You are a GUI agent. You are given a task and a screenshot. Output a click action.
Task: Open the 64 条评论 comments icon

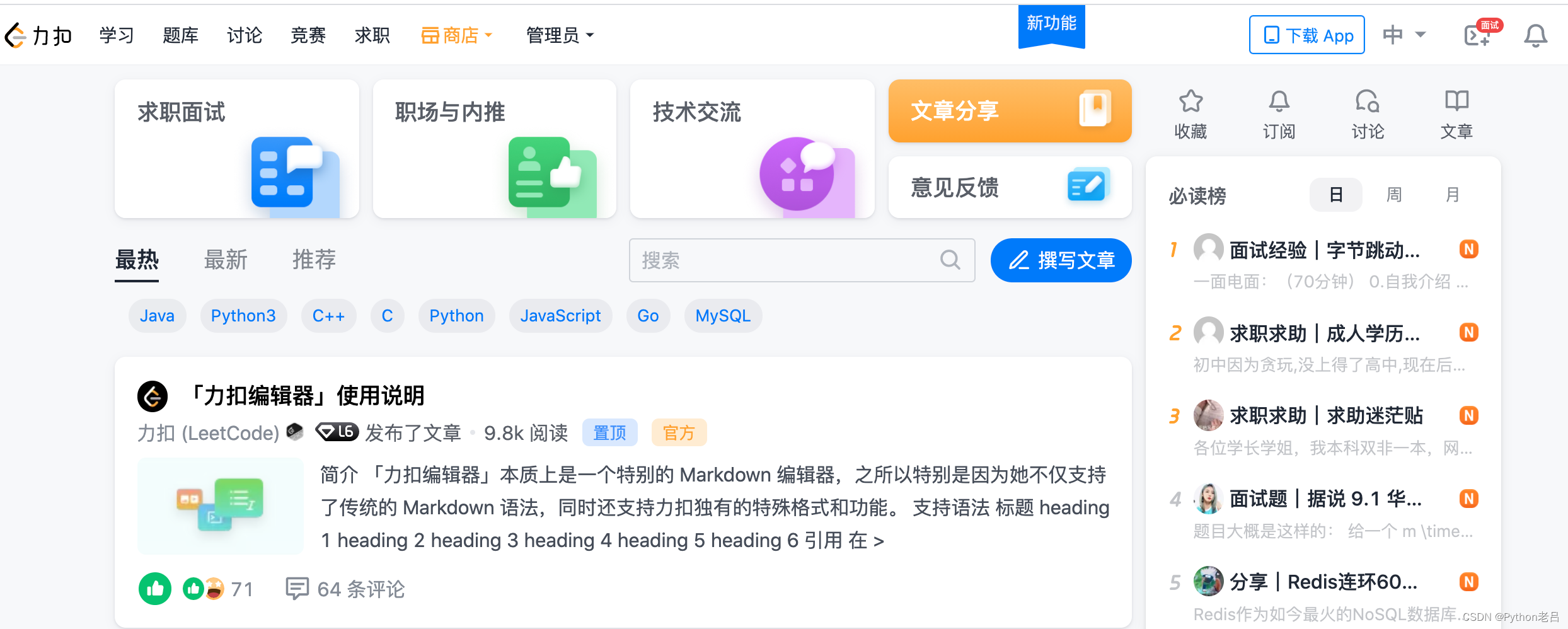coord(297,589)
